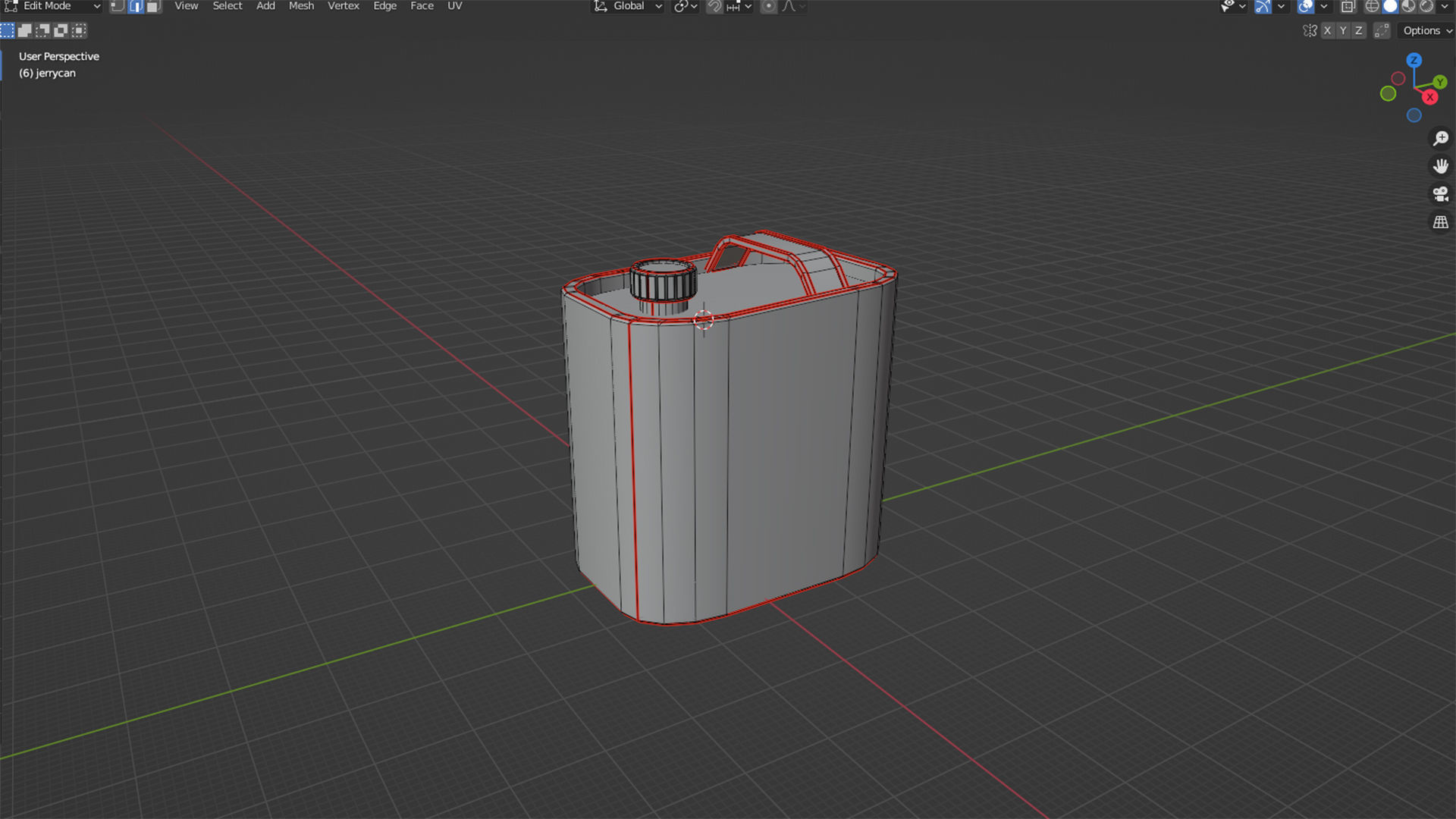Switch to face select mode
The height and width of the screenshot is (819, 1456).
pos(154,6)
